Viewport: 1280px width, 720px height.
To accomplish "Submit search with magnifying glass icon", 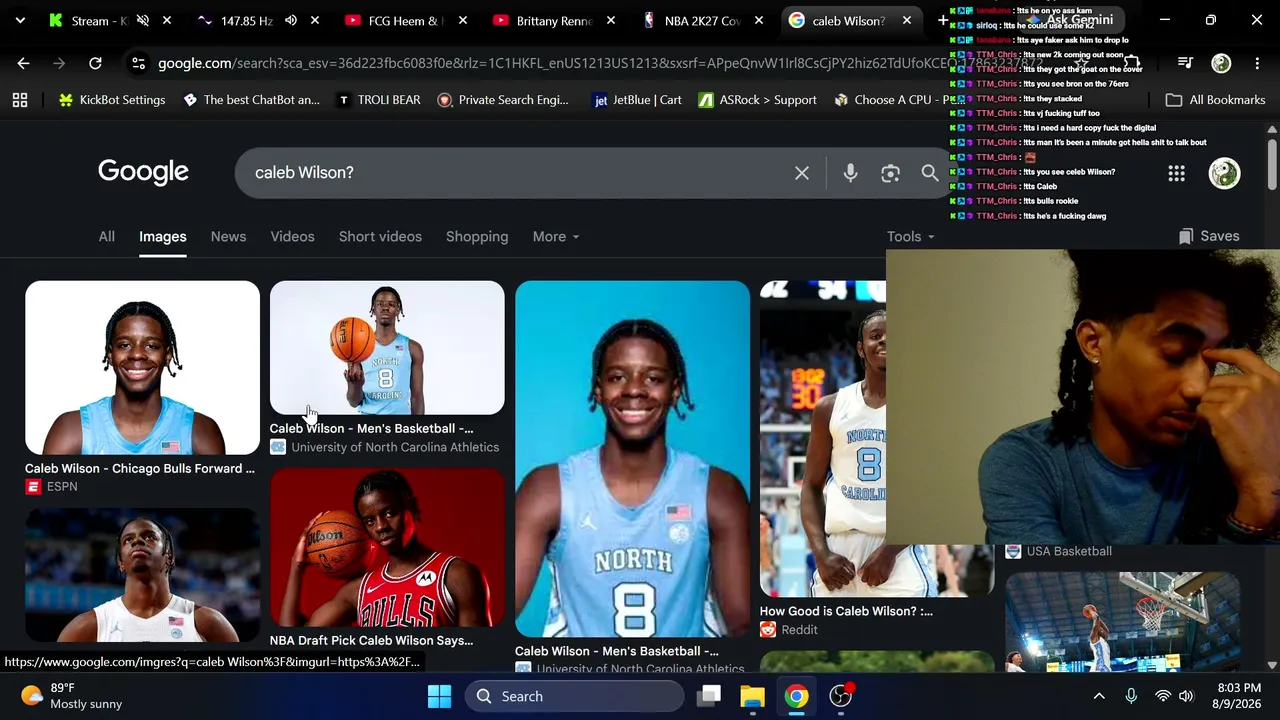I will 930,173.
